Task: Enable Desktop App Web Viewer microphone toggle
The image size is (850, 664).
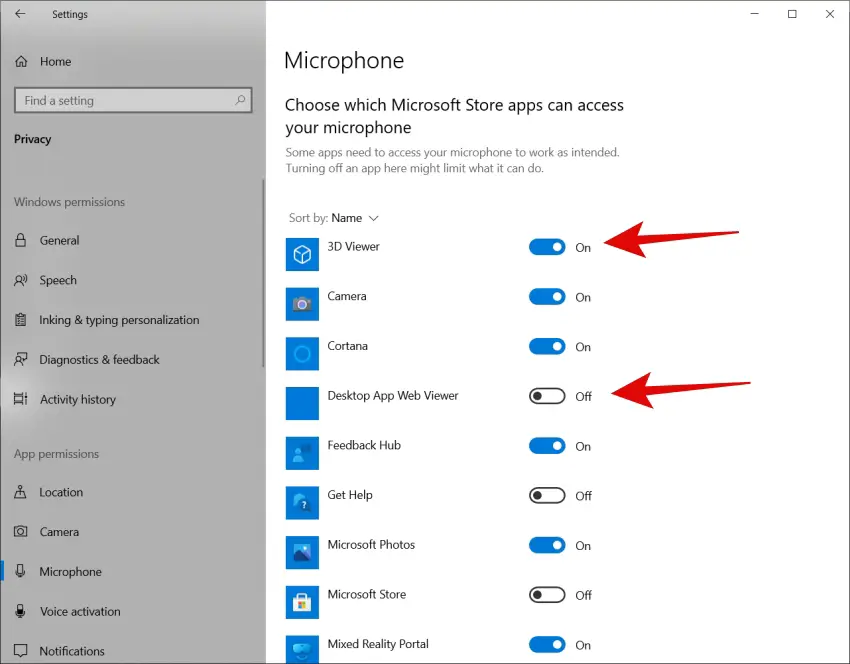Action: [547, 396]
